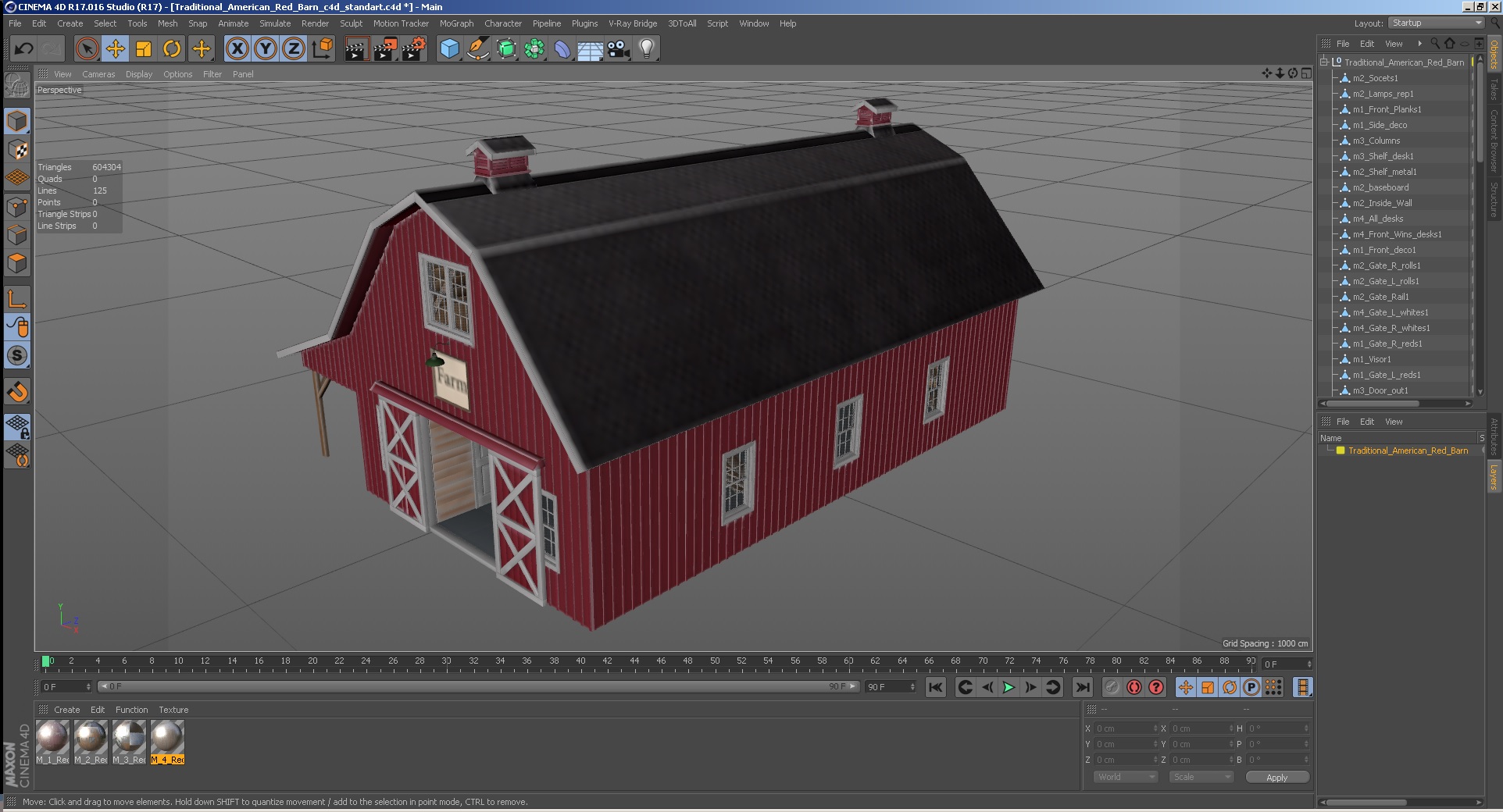Open the Render menu
Image resolution: width=1503 pixels, height=812 pixels.
pos(315,23)
